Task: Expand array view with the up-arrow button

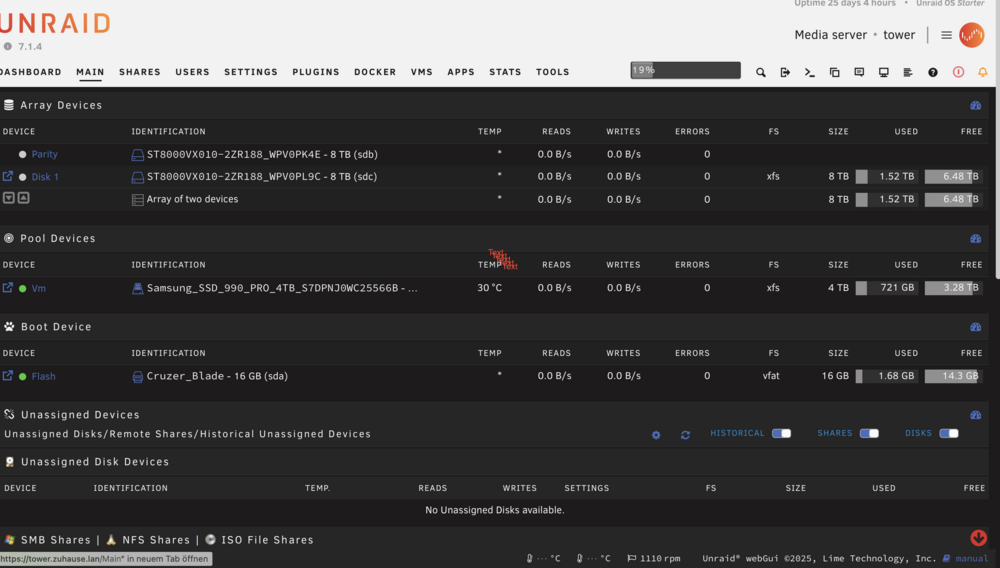Action: click(x=23, y=198)
